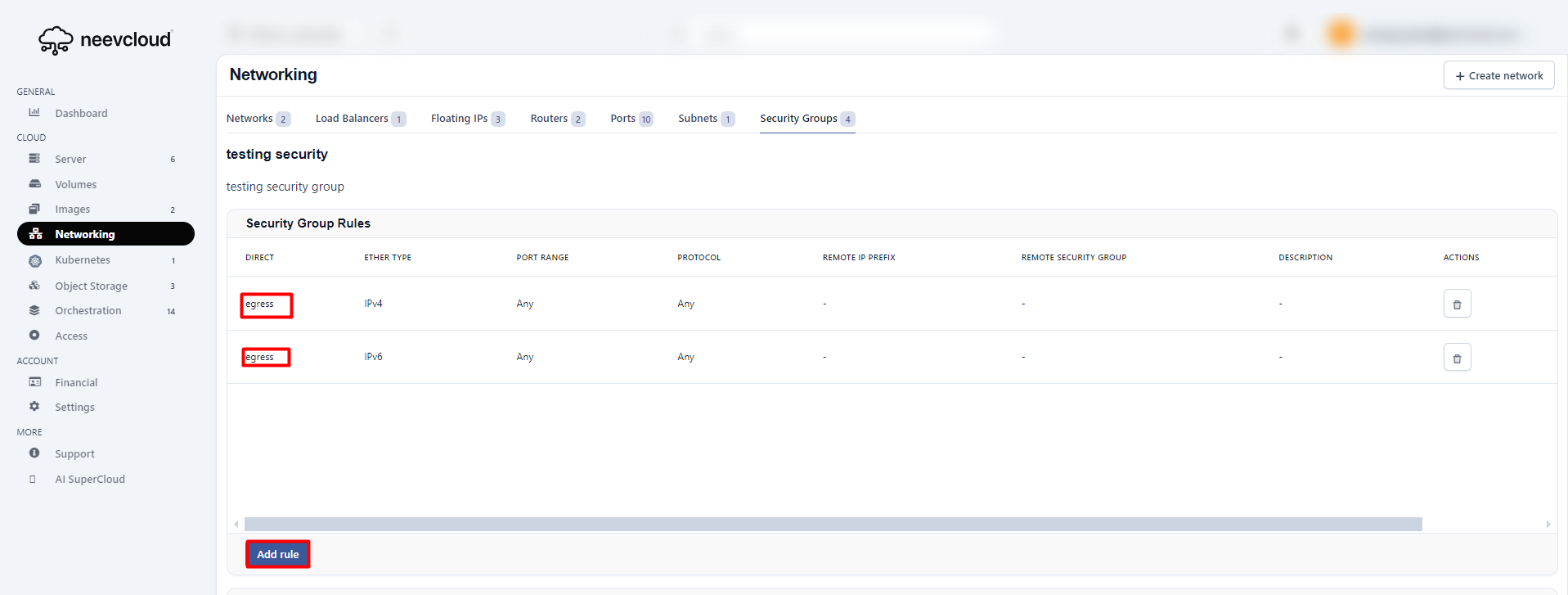The width and height of the screenshot is (1568, 595).
Task: Click the neevcloud logo
Action: 105,39
